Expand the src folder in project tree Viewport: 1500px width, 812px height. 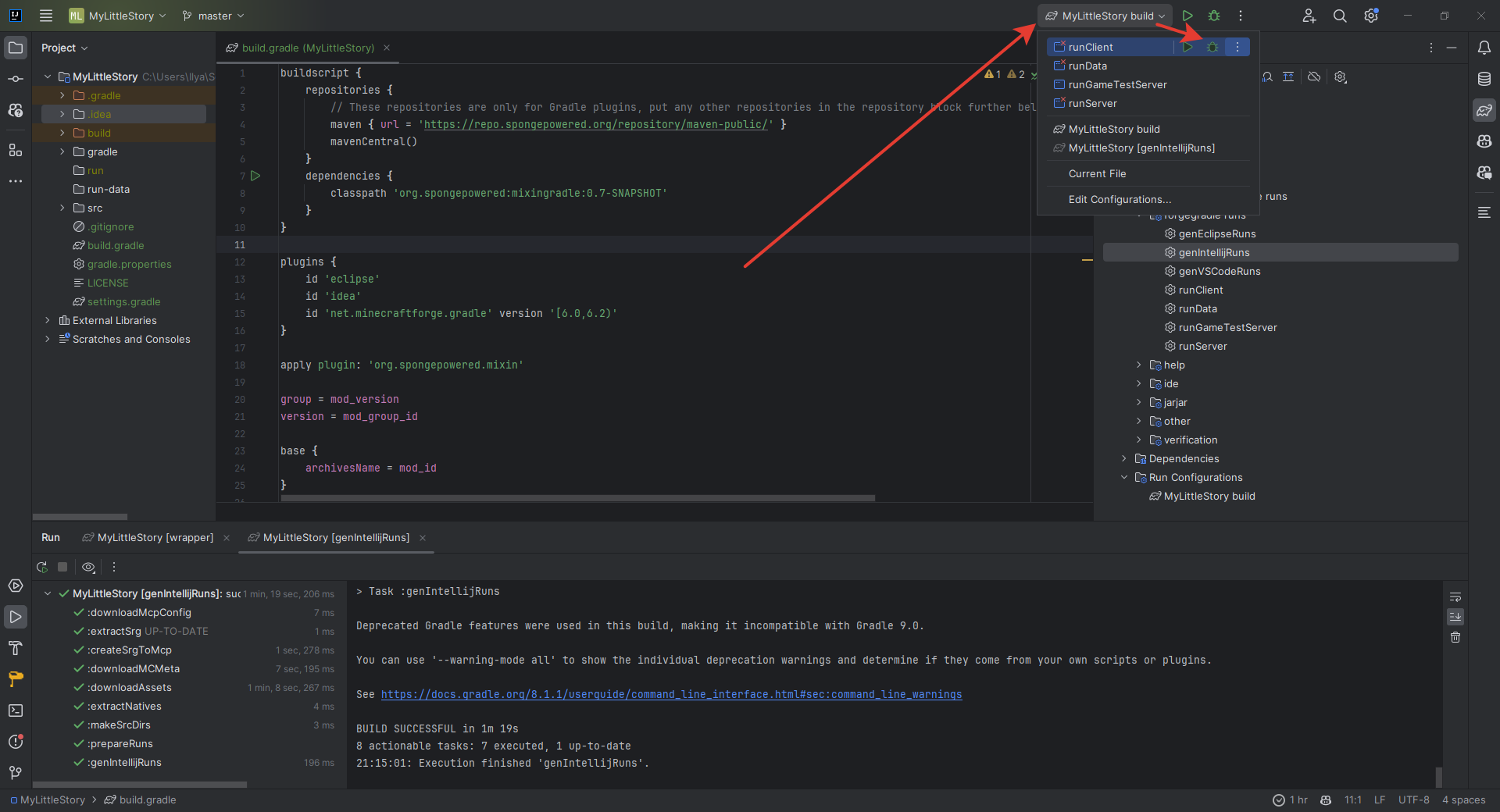[62, 208]
